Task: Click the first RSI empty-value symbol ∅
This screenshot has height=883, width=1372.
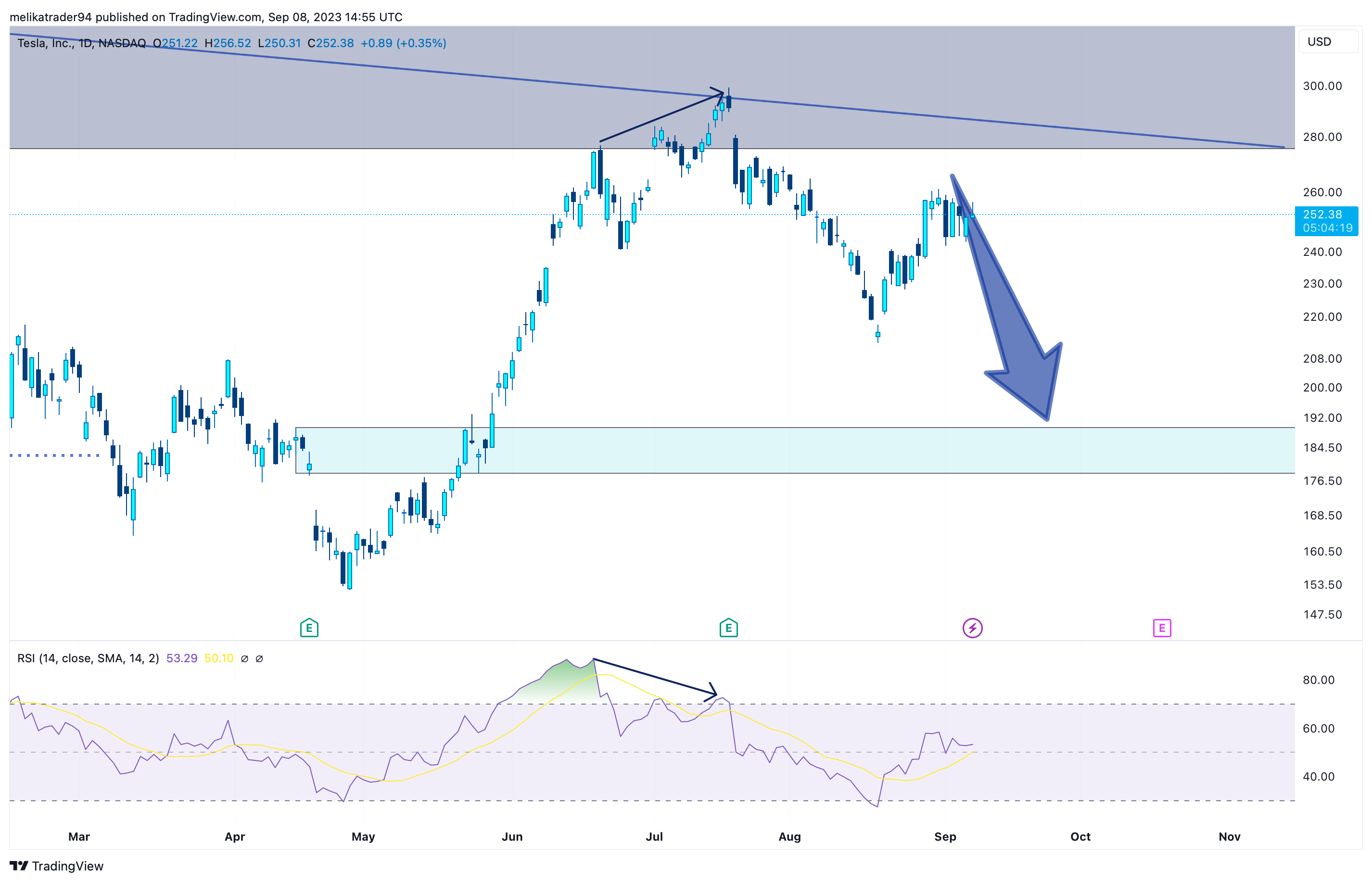Action: click(244, 658)
